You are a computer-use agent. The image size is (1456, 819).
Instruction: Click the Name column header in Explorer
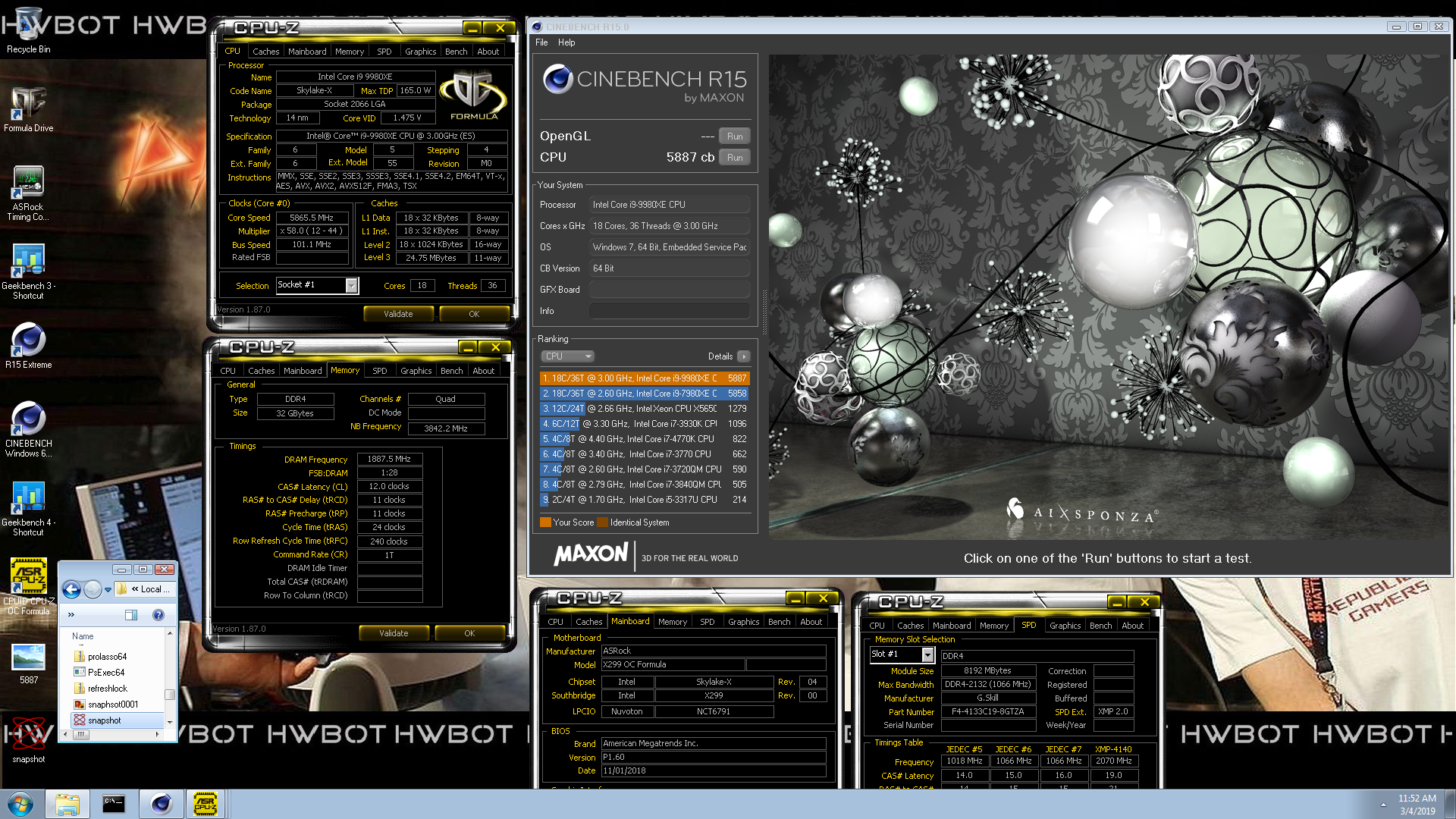[83, 636]
